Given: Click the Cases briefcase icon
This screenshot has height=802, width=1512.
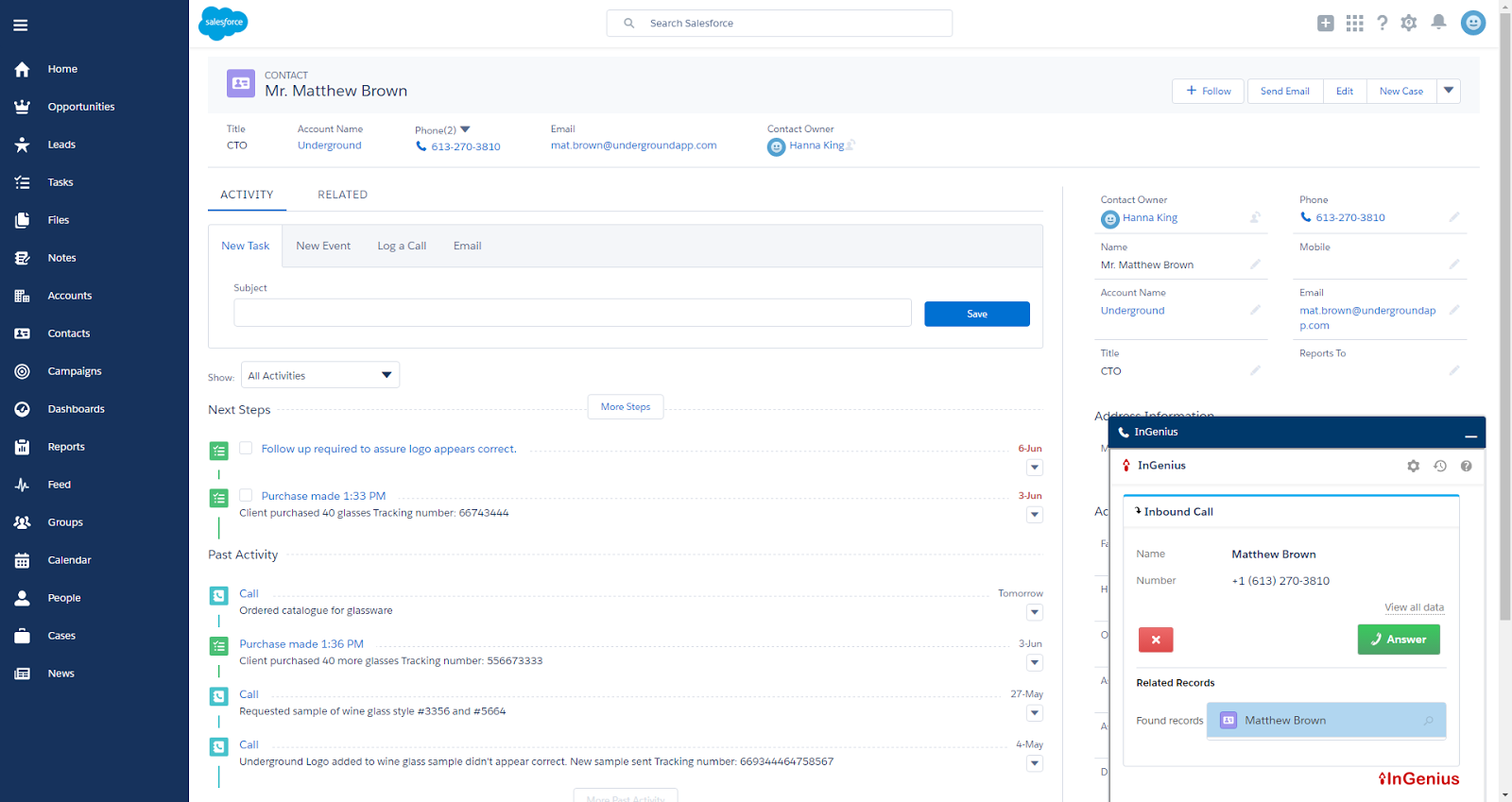Looking at the screenshot, I should pos(23,636).
